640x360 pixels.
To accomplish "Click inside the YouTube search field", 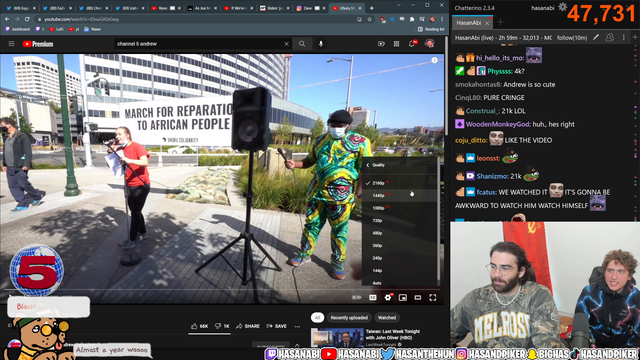I will [199, 44].
